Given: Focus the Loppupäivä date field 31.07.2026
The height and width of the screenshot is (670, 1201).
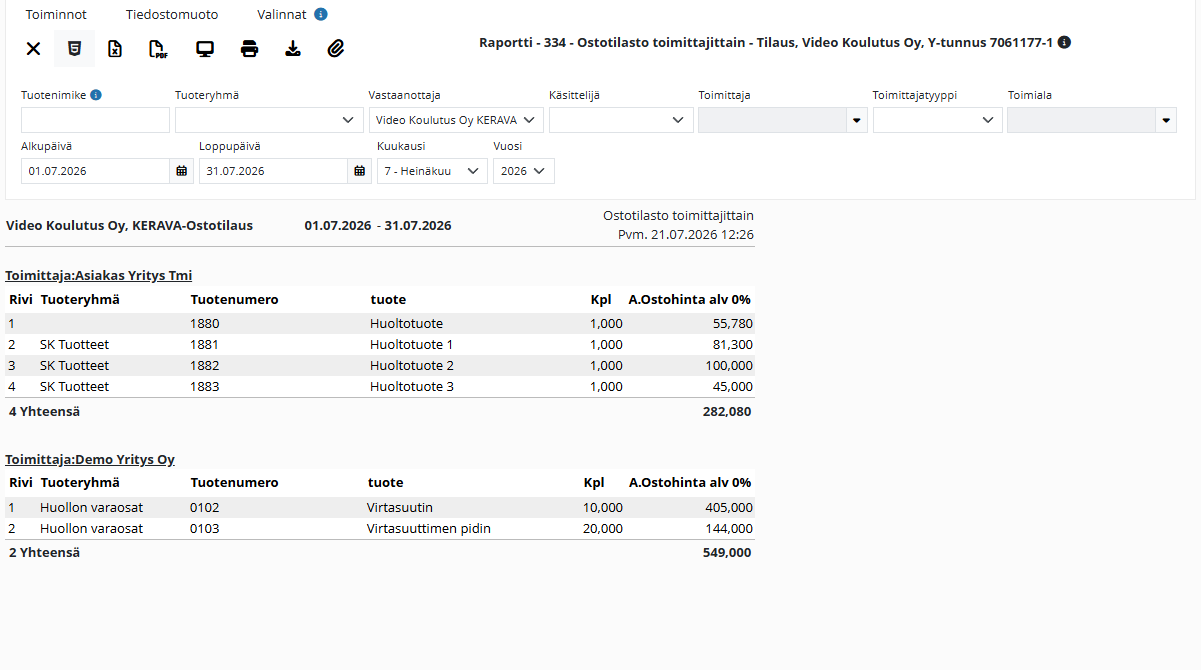Looking at the screenshot, I should [x=273, y=171].
